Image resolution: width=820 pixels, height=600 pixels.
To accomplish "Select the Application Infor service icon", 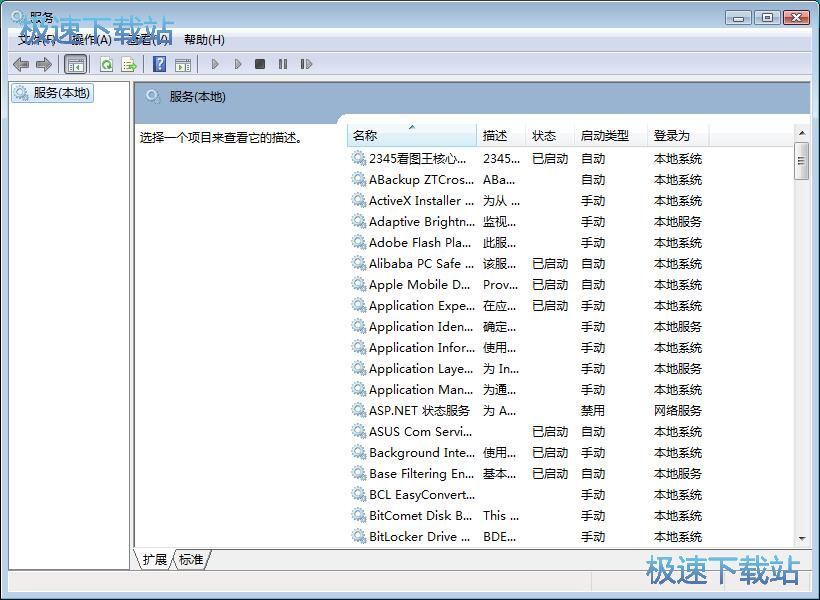I will [x=358, y=347].
